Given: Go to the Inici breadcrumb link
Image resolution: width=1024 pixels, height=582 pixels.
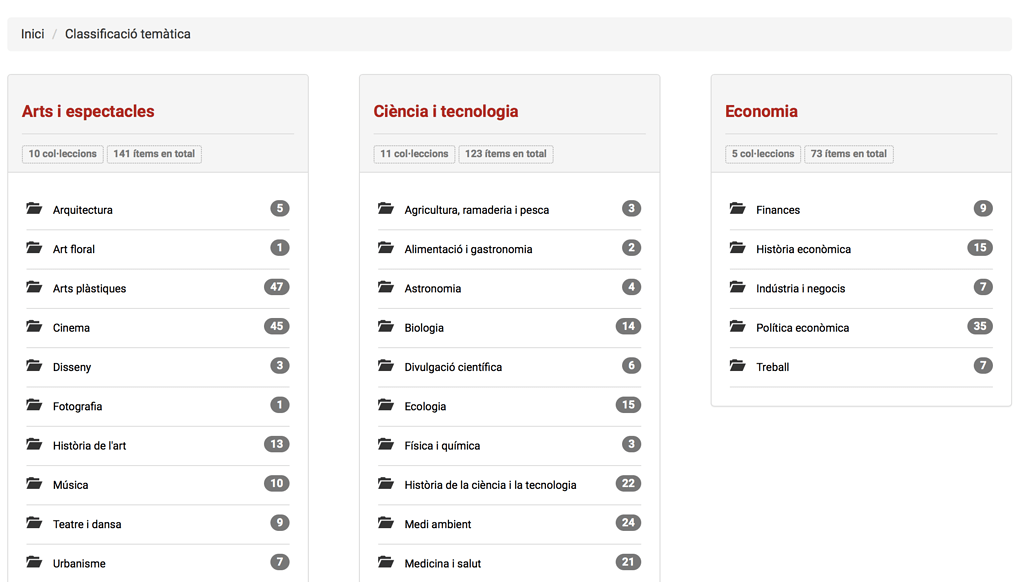Looking at the screenshot, I should [33, 34].
